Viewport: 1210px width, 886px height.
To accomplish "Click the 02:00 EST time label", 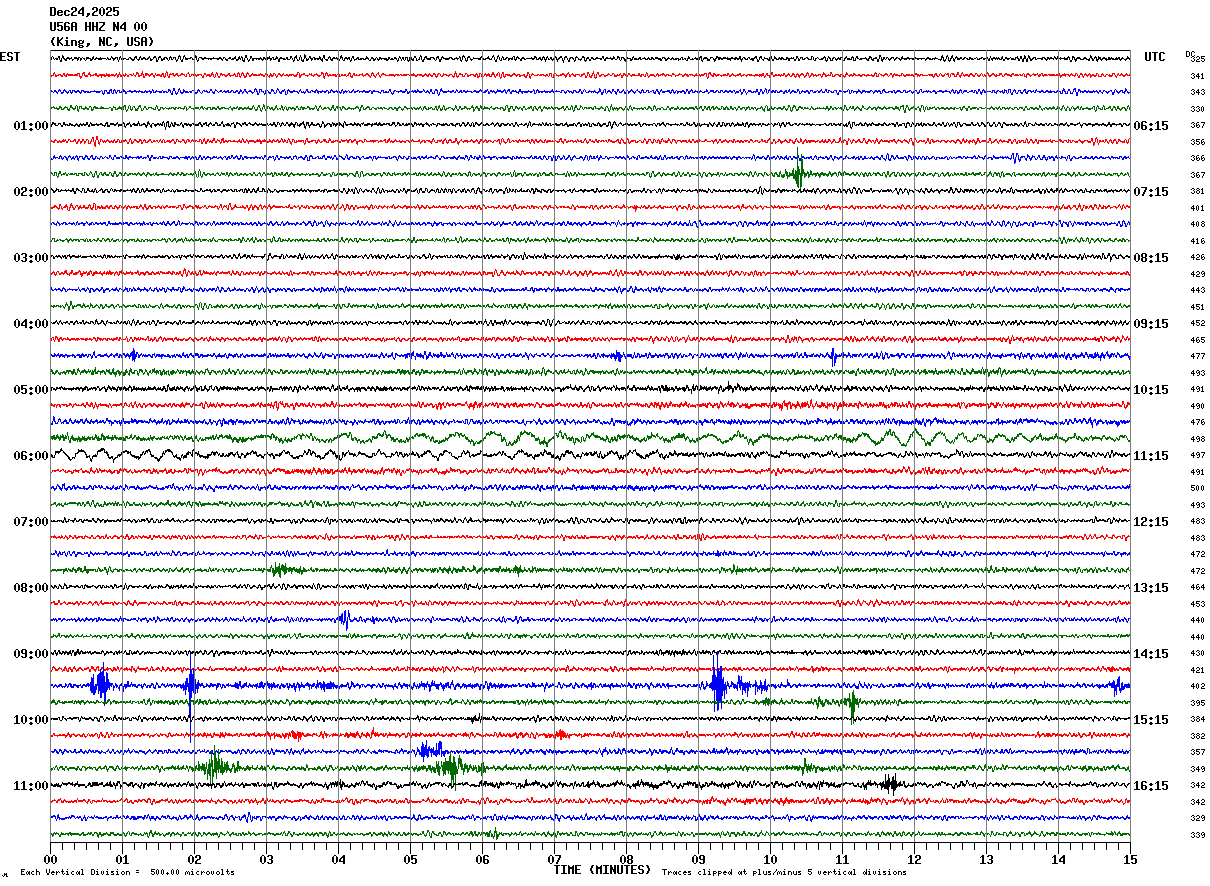I will click(x=30, y=192).
